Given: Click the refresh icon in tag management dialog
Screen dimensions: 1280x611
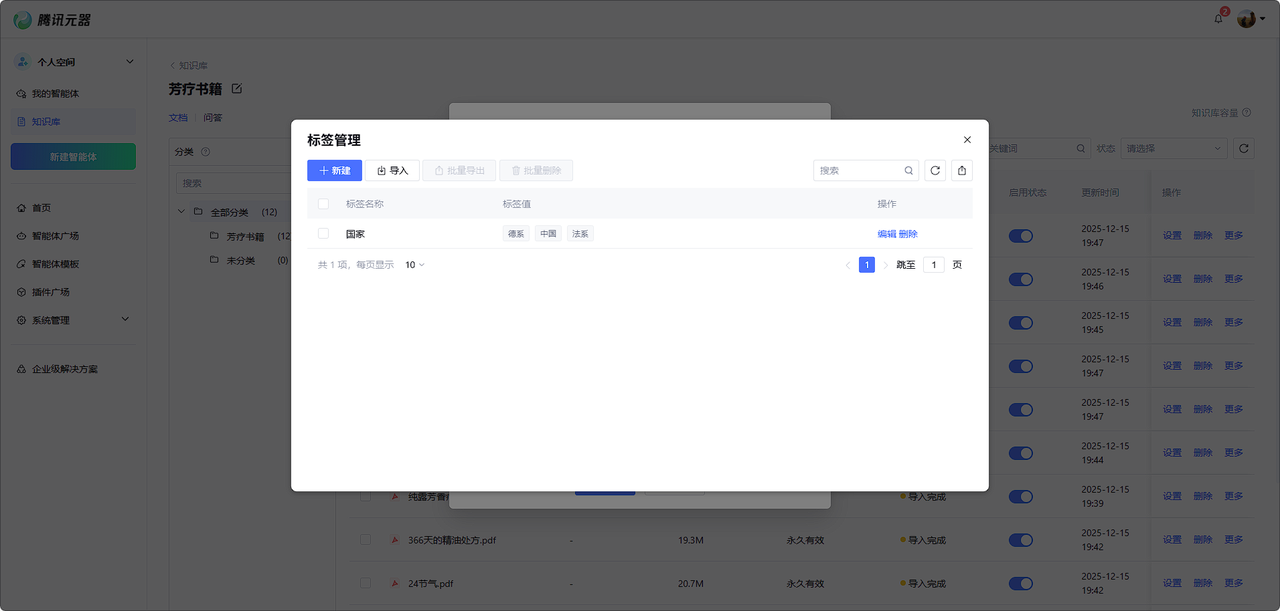Looking at the screenshot, I should click(x=935, y=171).
